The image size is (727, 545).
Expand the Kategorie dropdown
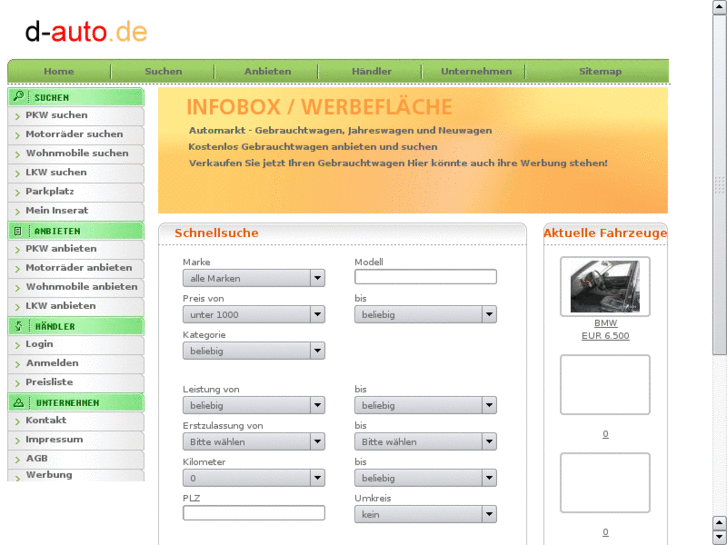pyautogui.click(x=254, y=351)
